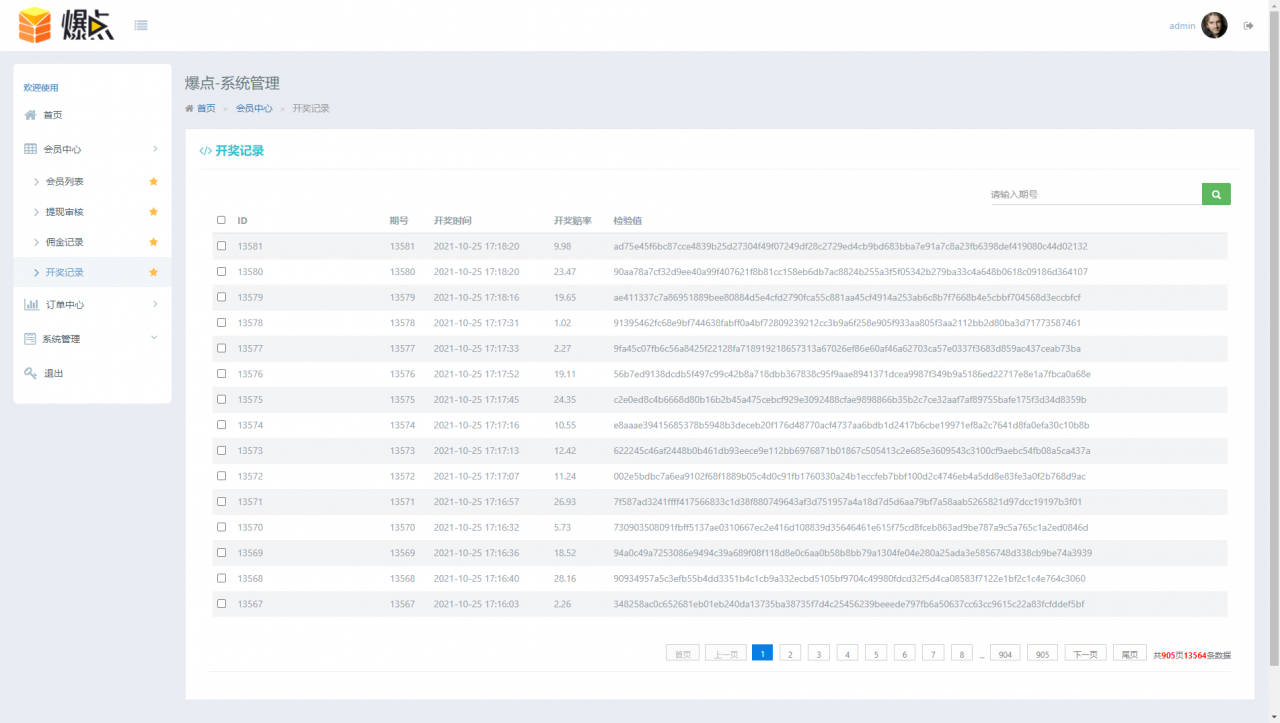Toggle the select-all checkbox in table header
Image resolution: width=1280 pixels, height=723 pixels.
[x=221, y=220]
